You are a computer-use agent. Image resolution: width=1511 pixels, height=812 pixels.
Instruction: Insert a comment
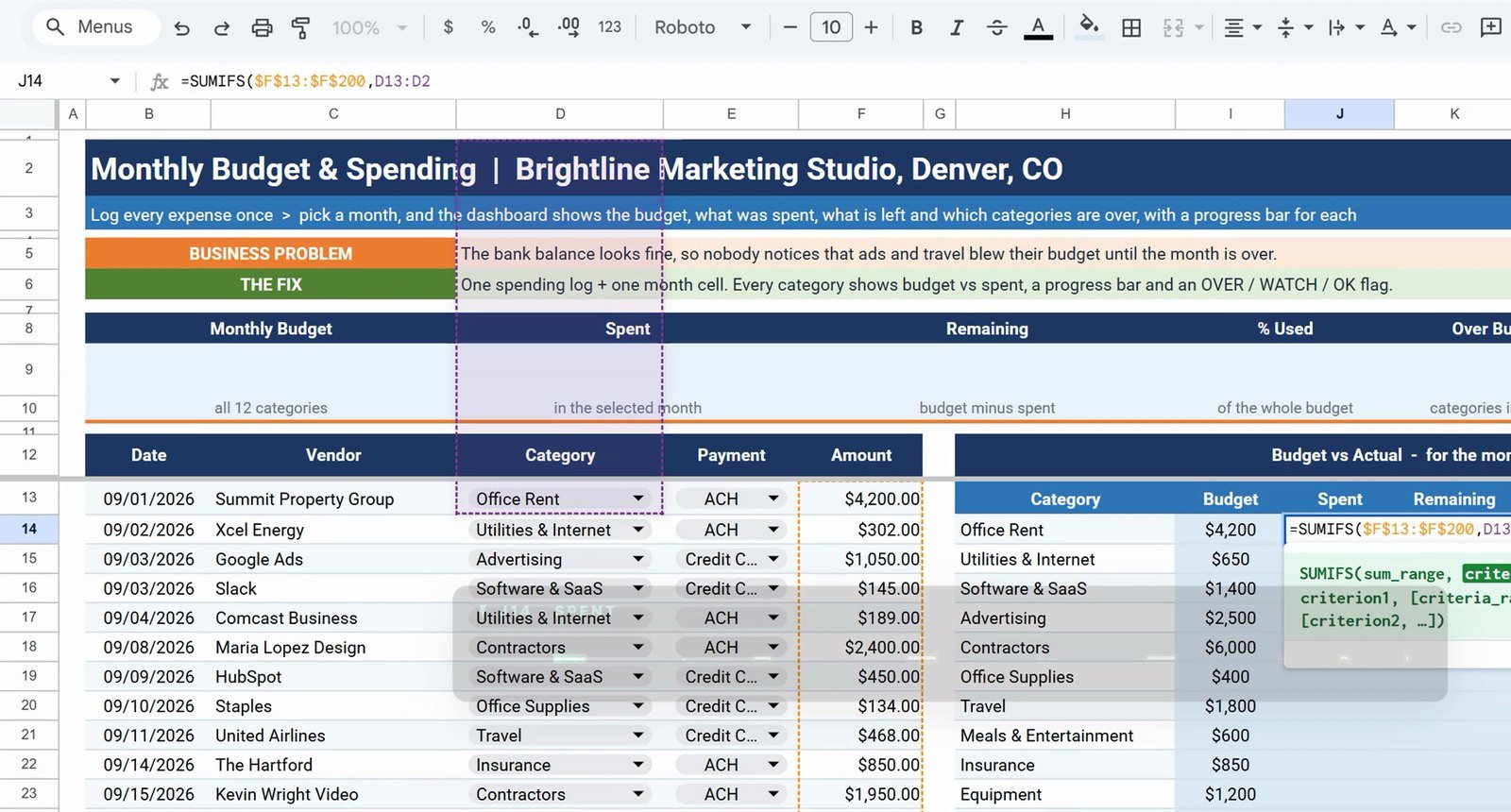pyautogui.click(x=1490, y=27)
